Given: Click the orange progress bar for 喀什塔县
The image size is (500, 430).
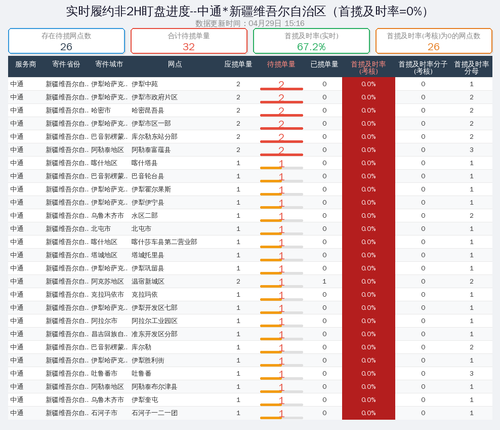Looking at the screenshot, I should [281, 168].
